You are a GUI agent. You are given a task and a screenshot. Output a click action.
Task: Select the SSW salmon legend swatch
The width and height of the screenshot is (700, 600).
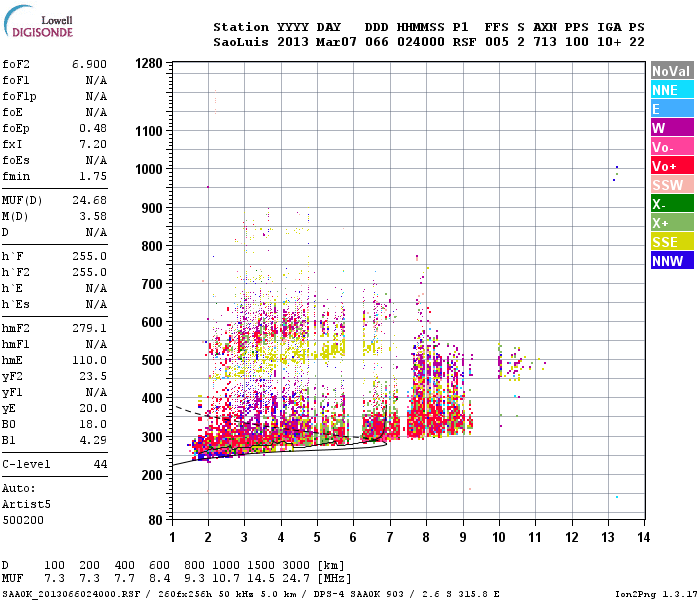point(672,184)
